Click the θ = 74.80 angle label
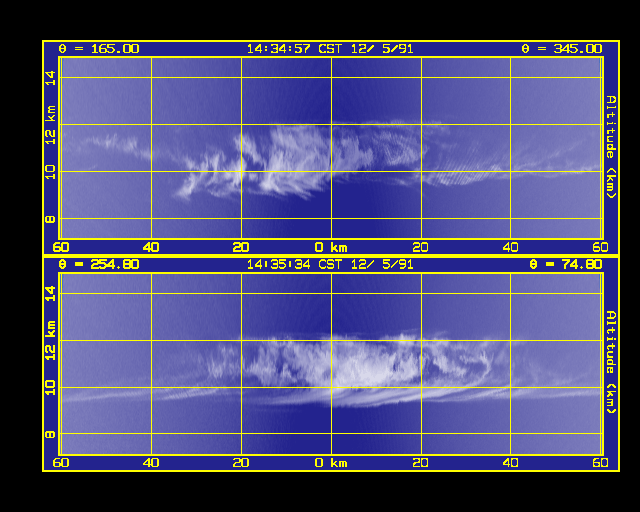This screenshot has width=640, height=512. 566,264
